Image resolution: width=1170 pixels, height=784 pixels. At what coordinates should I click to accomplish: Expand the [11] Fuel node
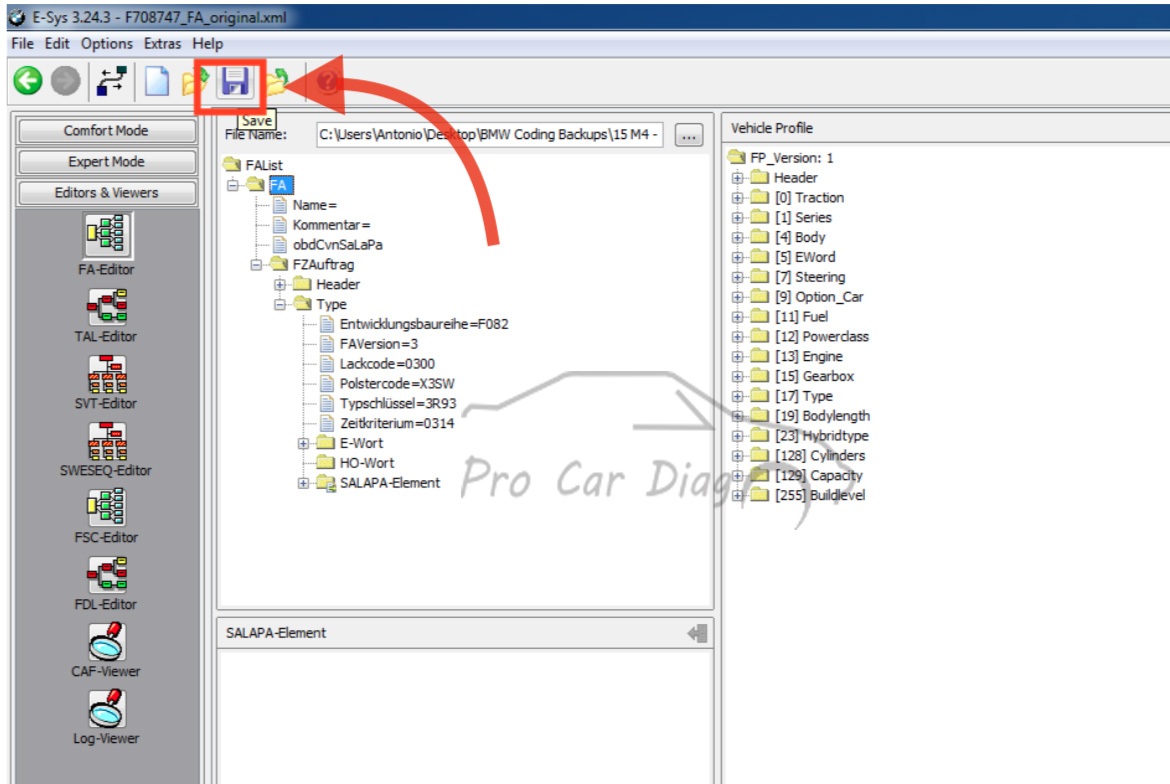point(737,317)
